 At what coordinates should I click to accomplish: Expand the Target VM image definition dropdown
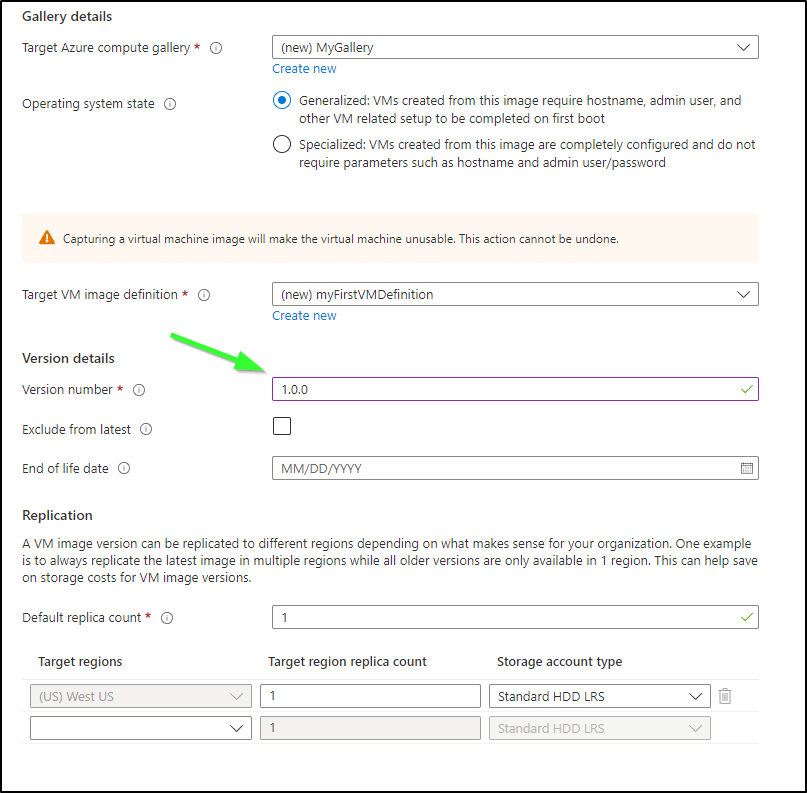click(515, 294)
